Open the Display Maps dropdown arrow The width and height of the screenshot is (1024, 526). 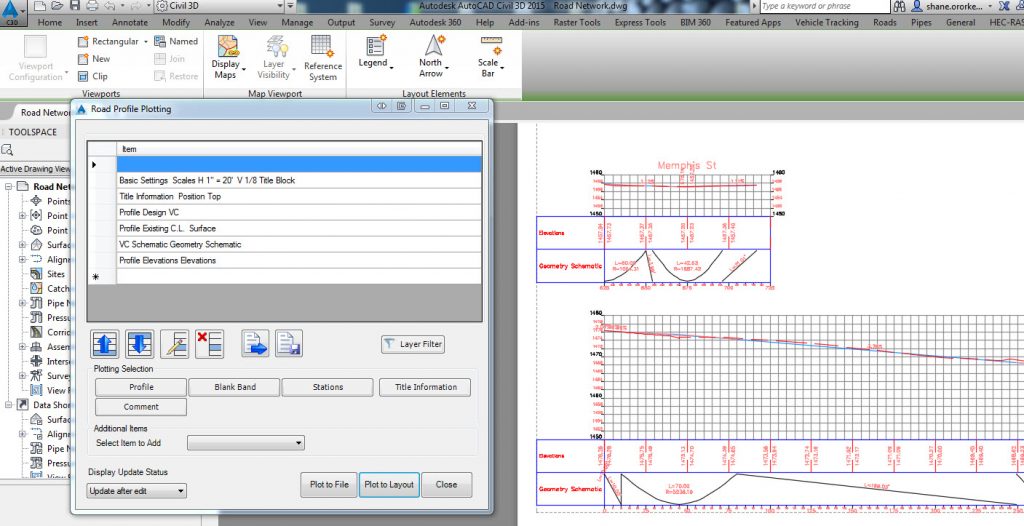(243, 69)
